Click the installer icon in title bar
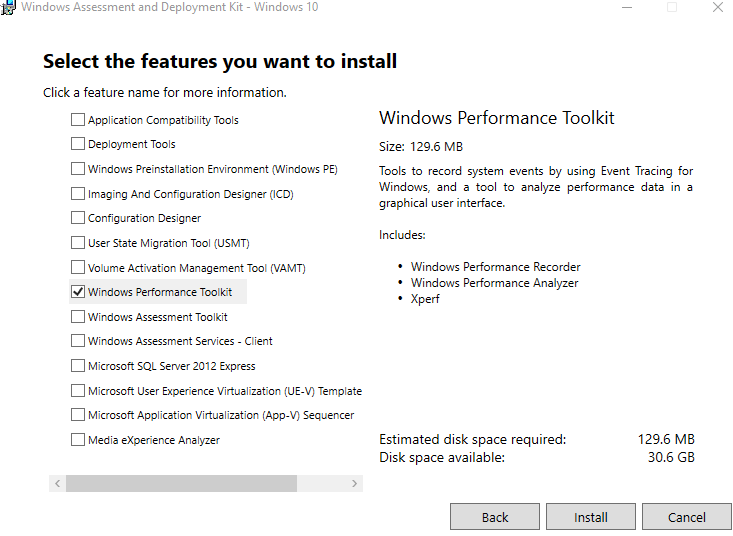733x536 pixels. [x=8, y=7]
